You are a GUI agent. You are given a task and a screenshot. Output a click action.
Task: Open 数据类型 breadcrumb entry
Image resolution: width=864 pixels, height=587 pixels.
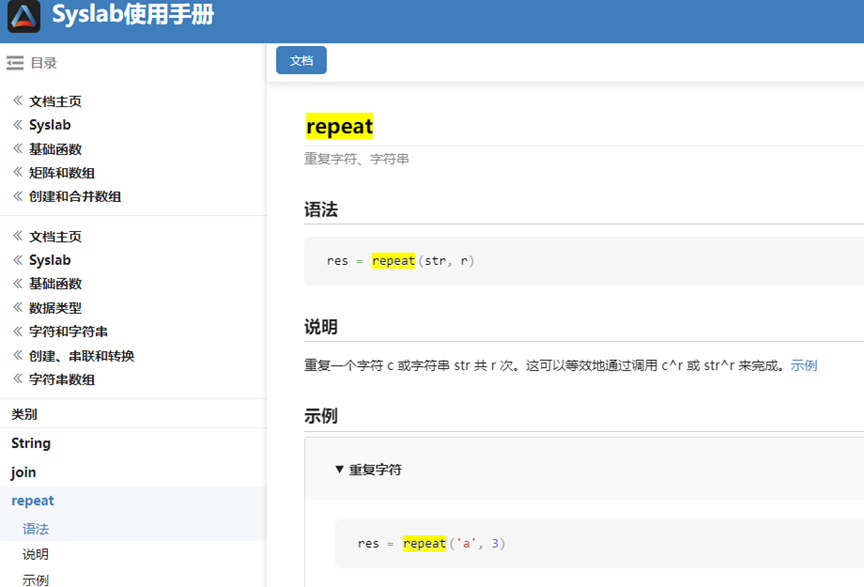pos(55,308)
